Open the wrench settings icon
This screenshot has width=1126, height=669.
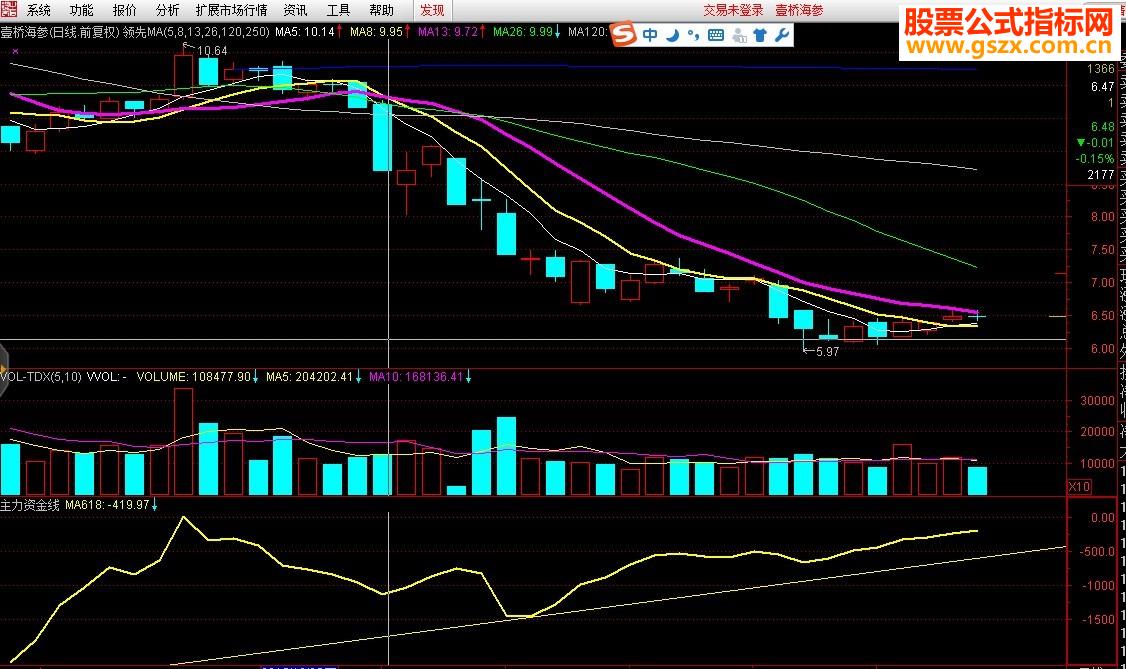(782, 34)
